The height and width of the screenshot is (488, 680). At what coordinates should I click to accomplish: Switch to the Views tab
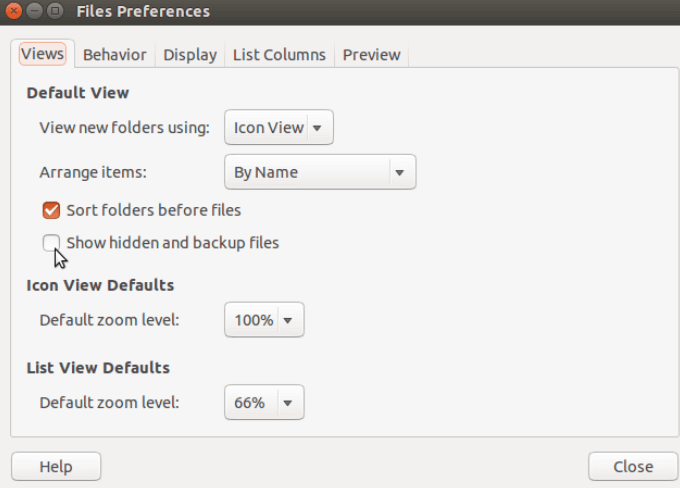(x=42, y=54)
